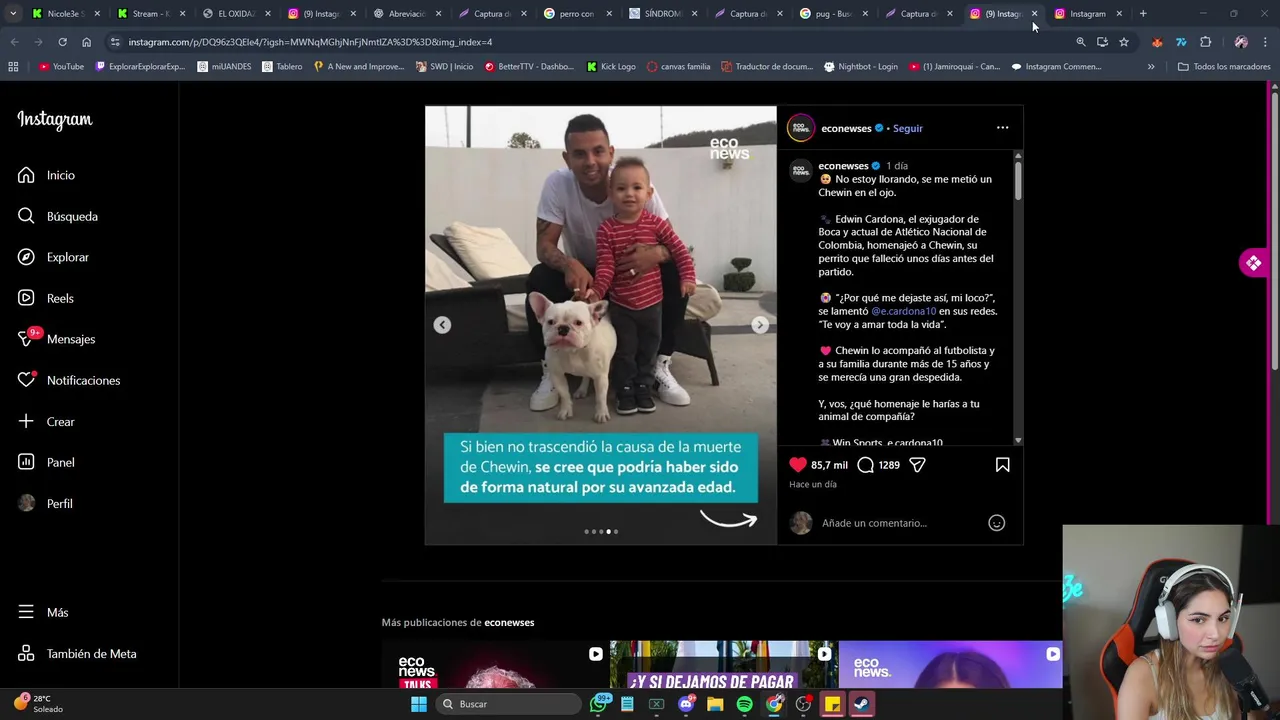1280x720 pixels.
Task: Open comments with speech bubble icon
Action: [x=866, y=465]
